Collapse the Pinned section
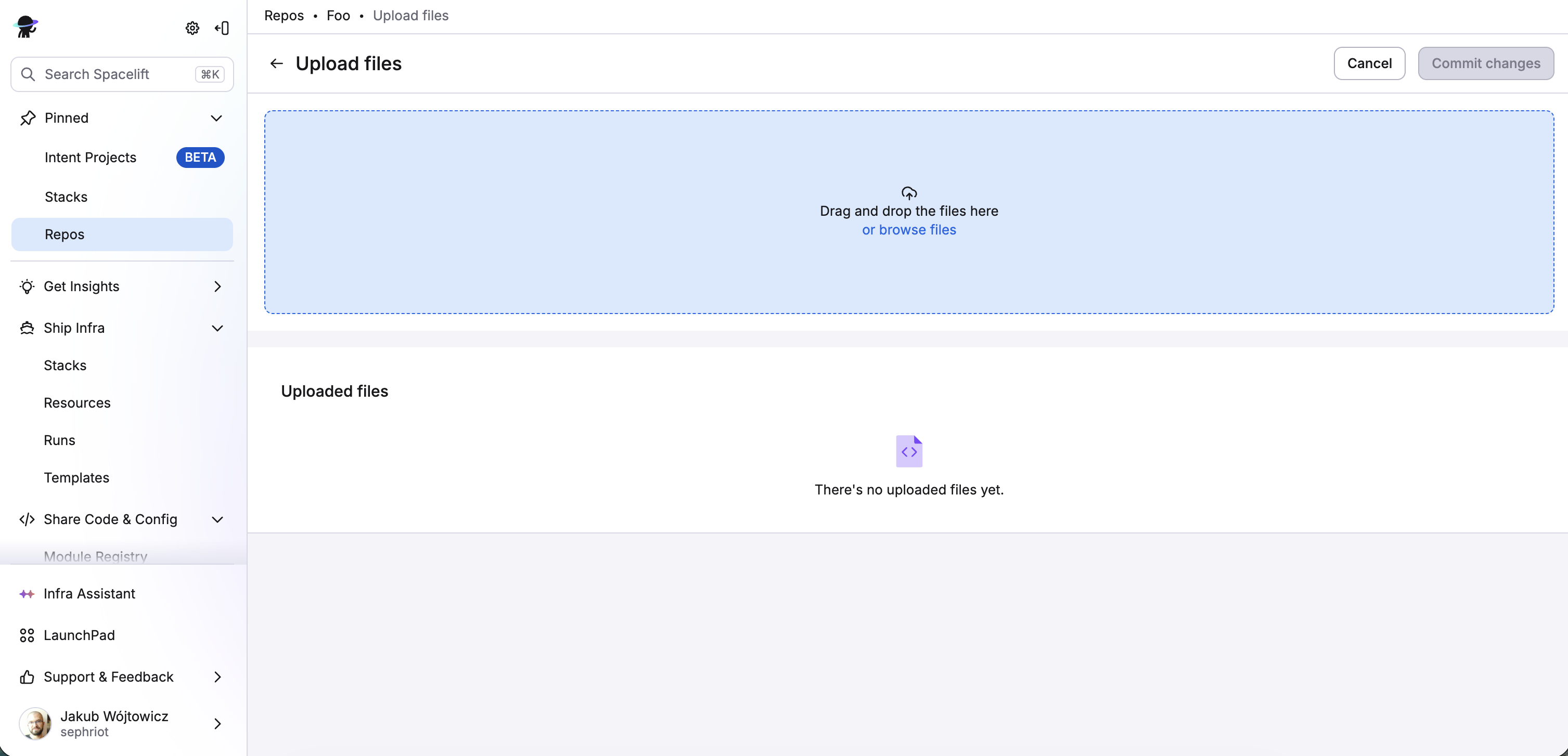1568x756 pixels. point(217,118)
